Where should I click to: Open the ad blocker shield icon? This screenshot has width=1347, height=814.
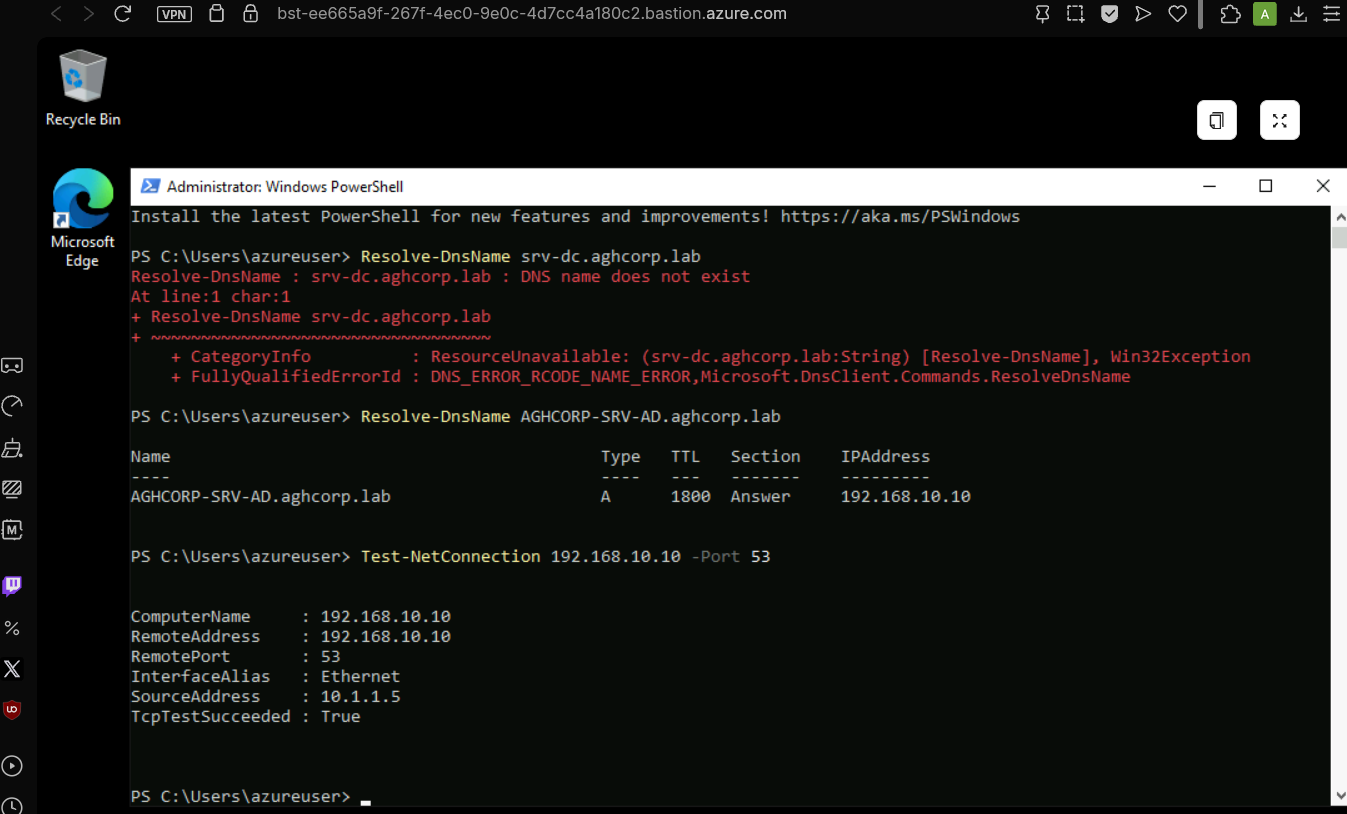tap(1109, 14)
